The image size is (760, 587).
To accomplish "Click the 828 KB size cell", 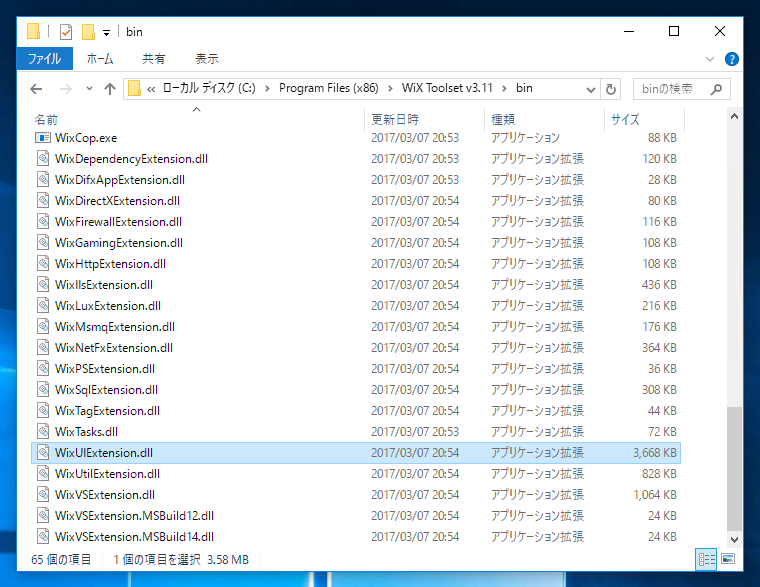I will [x=659, y=474].
